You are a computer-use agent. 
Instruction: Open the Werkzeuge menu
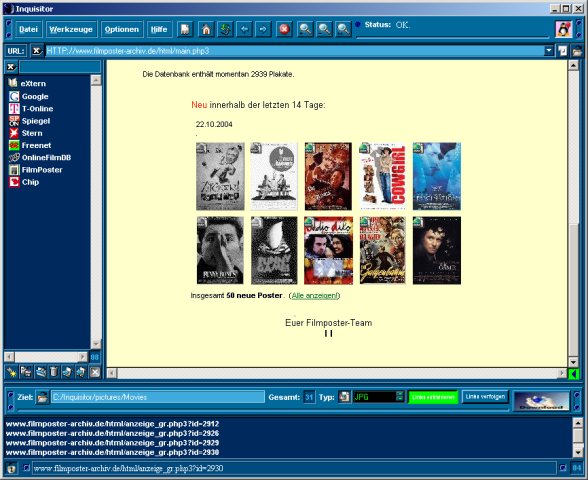71,29
